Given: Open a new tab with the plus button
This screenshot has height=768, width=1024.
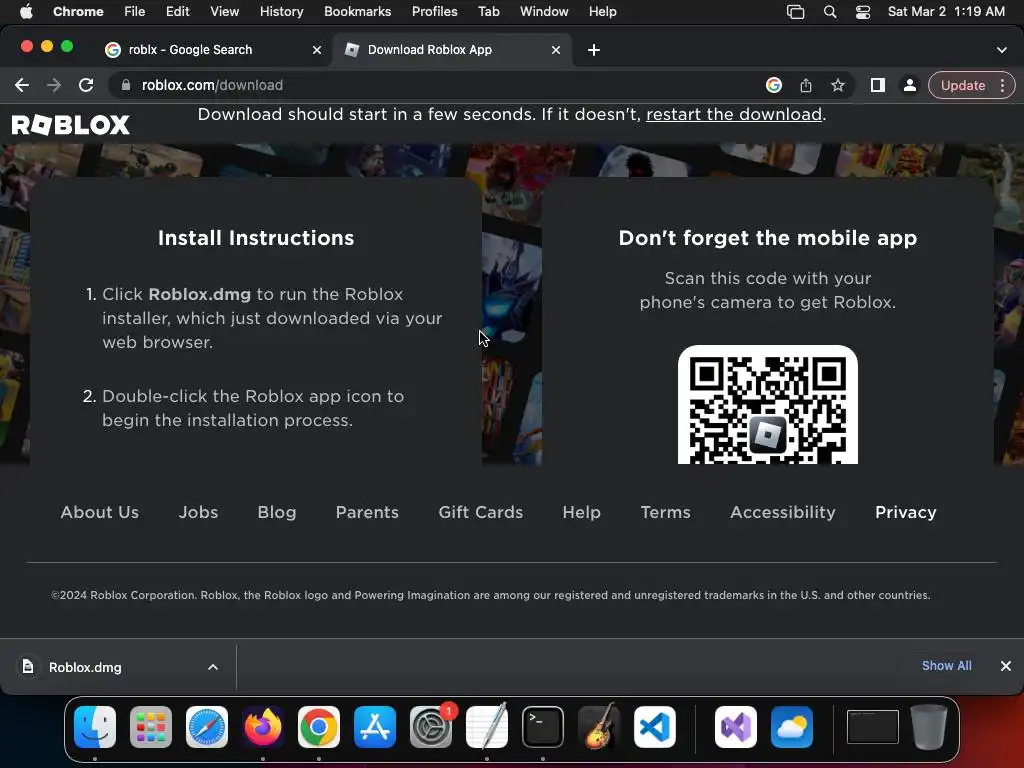Looking at the screenshot, I should point(594,50).
